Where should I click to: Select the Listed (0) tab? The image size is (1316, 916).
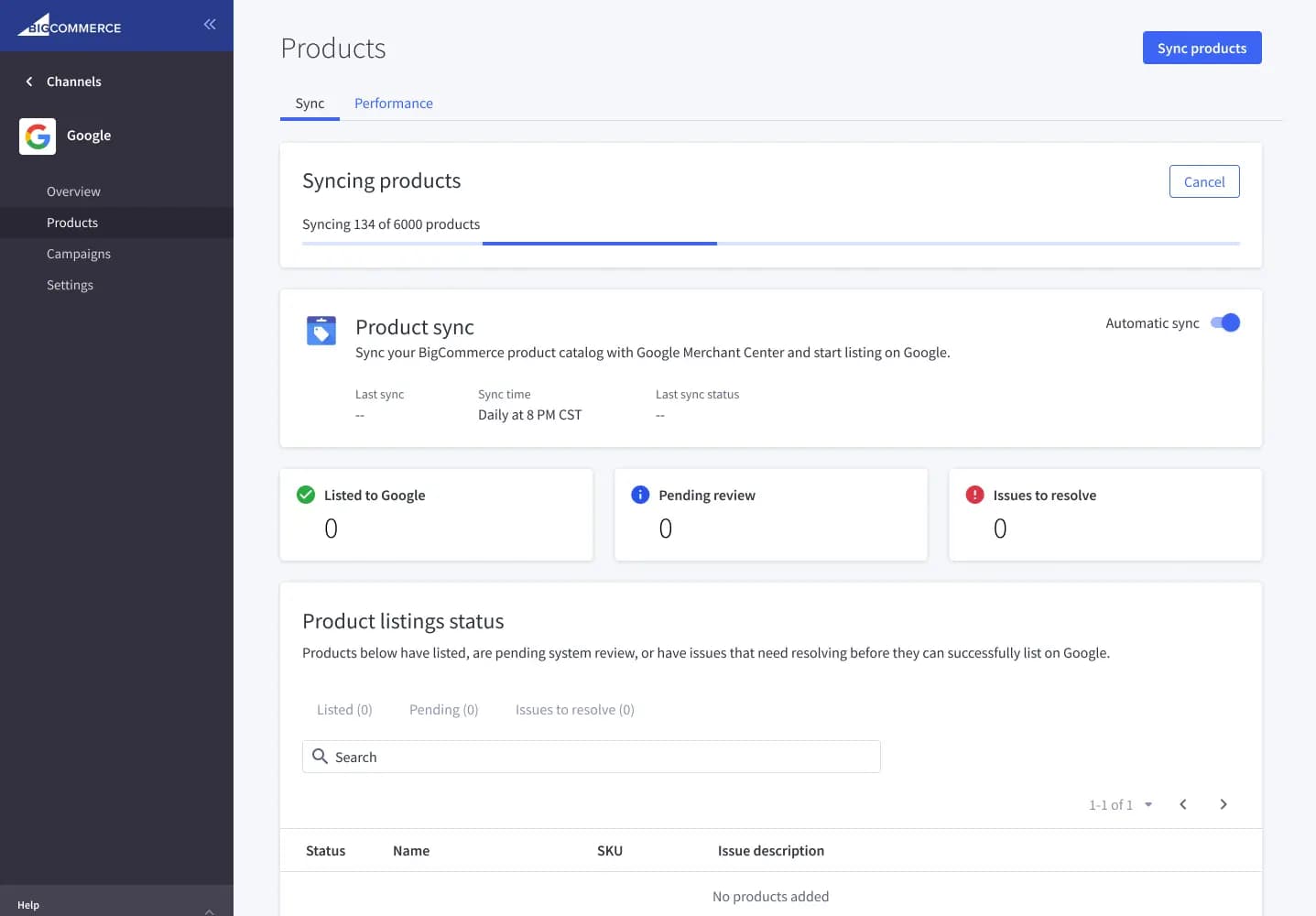coord(344,710)
